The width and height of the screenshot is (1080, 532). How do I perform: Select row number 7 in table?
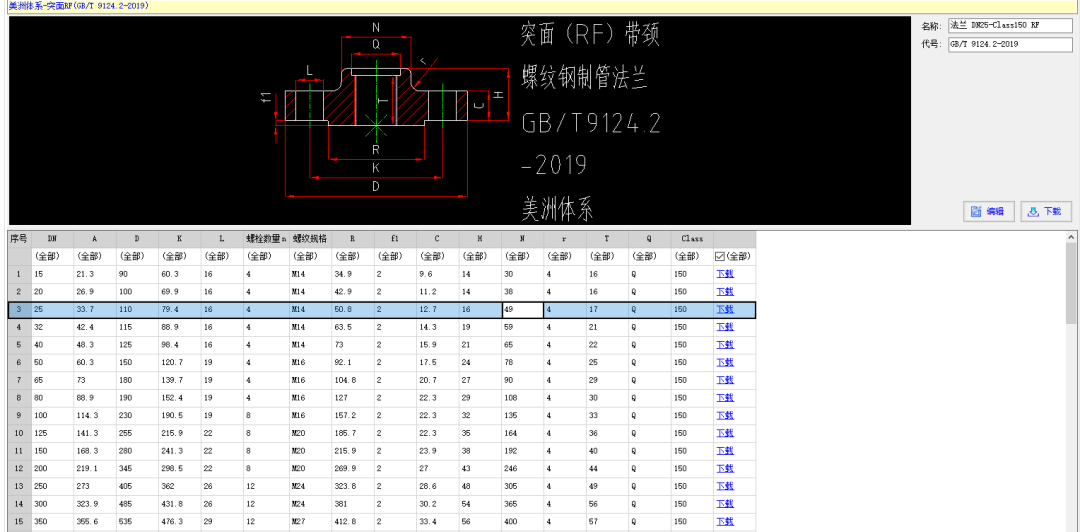click(19, 380)
